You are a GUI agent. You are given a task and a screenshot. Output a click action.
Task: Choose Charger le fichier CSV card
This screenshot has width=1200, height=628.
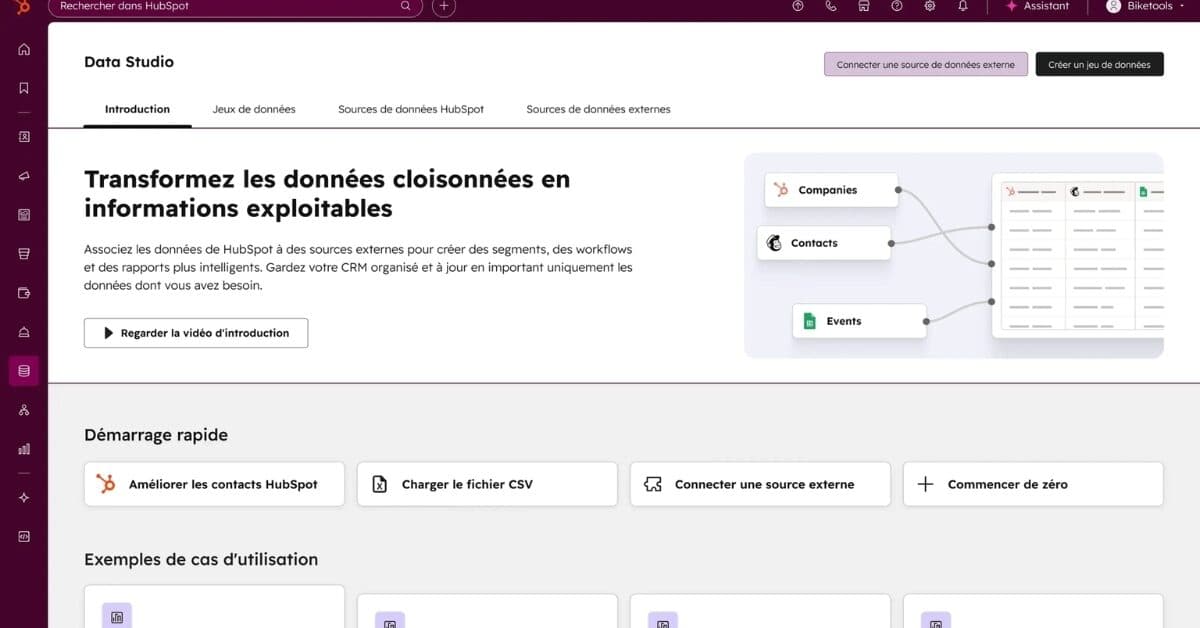[487, 484]
